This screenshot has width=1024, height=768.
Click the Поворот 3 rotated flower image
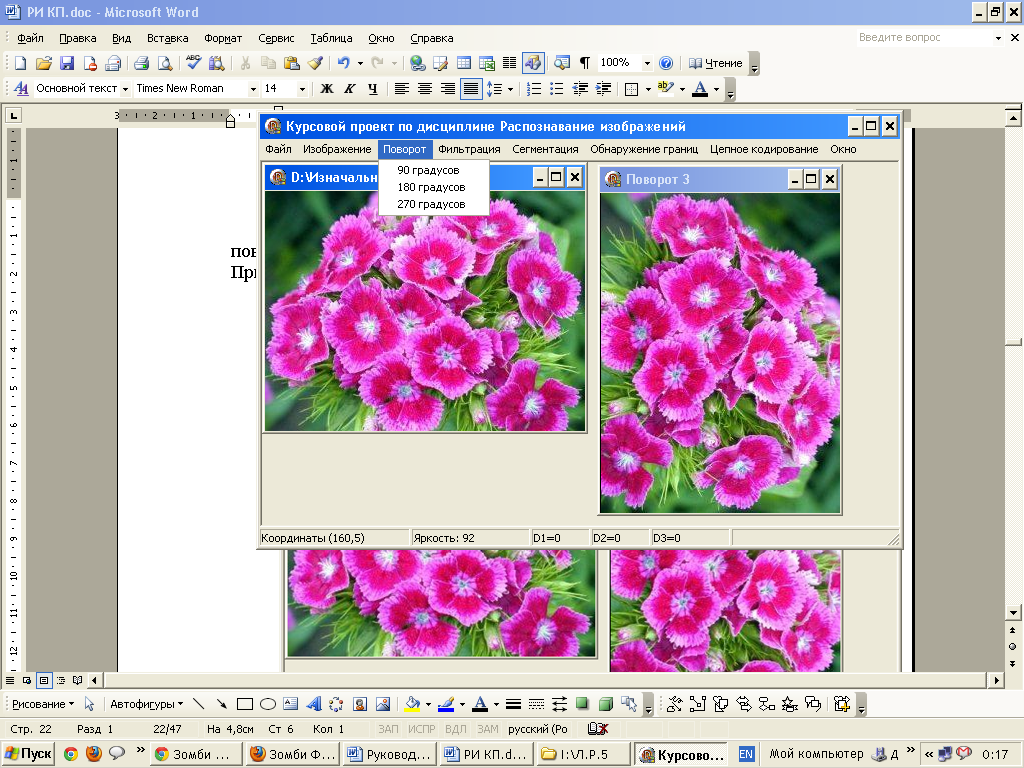tap(720, 353)
